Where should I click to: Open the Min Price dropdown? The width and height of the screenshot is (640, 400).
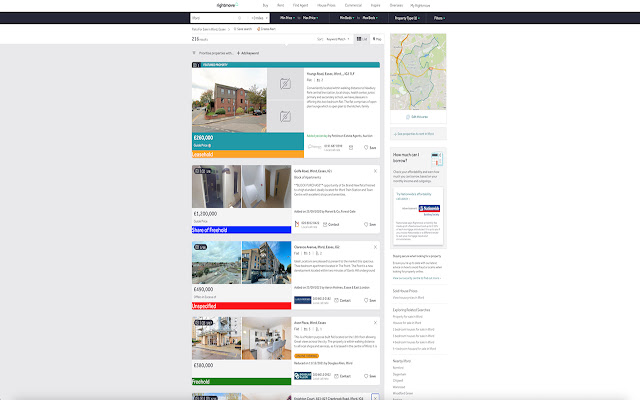287,18
